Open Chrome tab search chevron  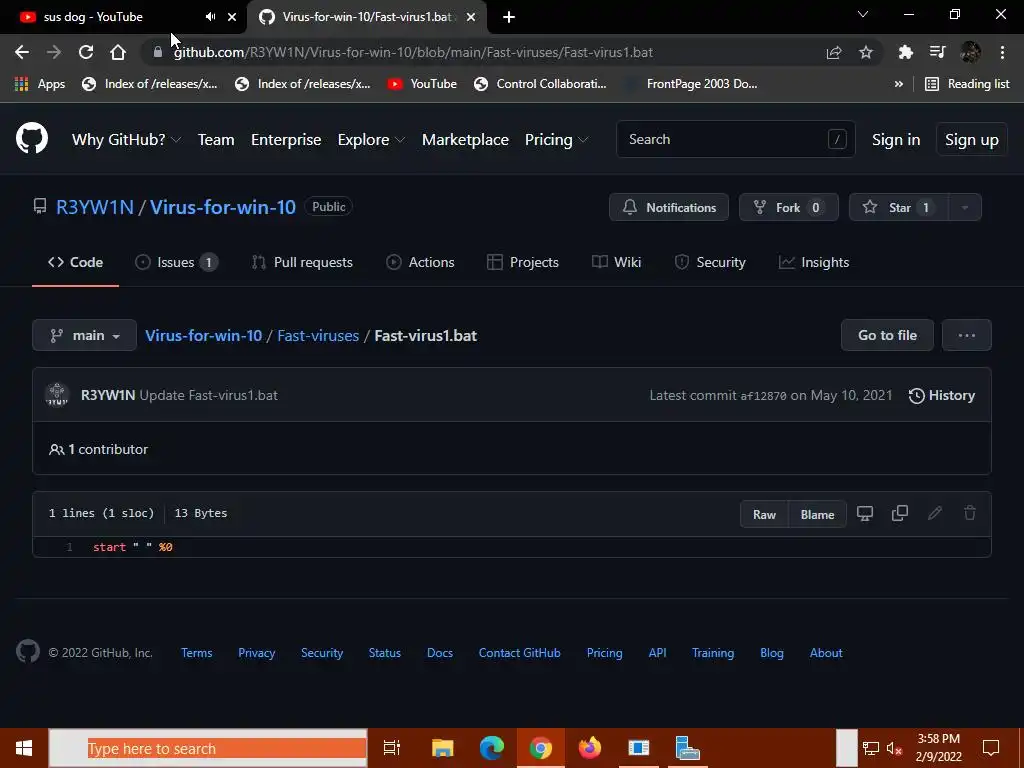click(863, 14)
